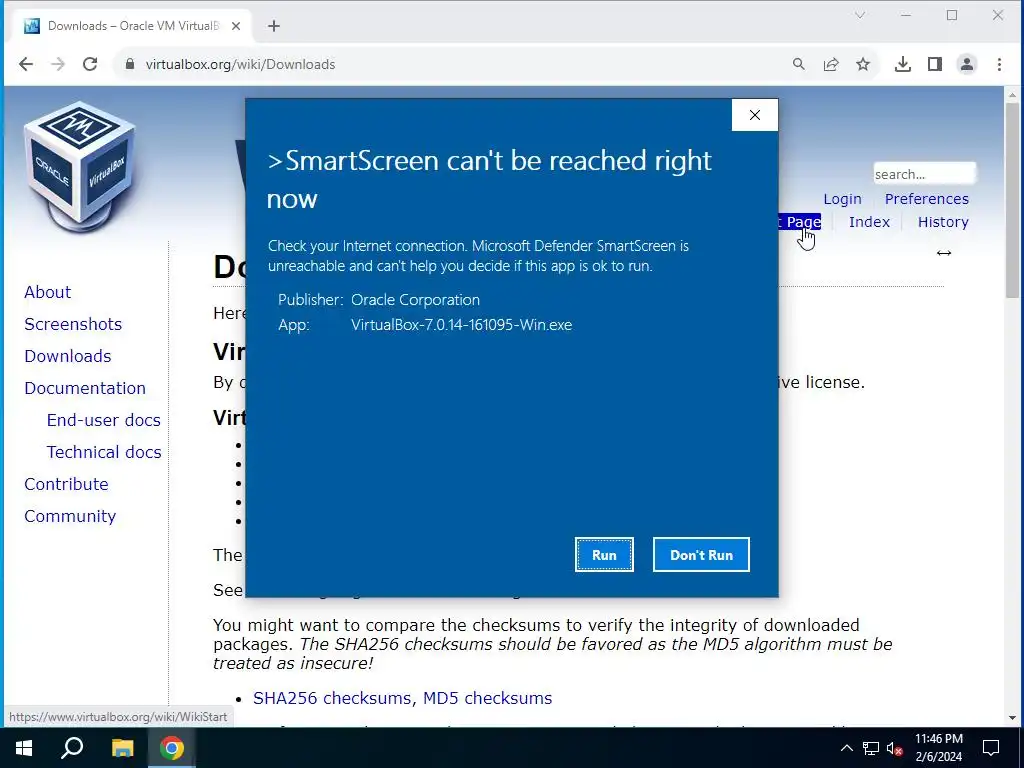1024x768 pixels.
Task: Open a new Chrome tab
Action: click(x=274, y=26)
